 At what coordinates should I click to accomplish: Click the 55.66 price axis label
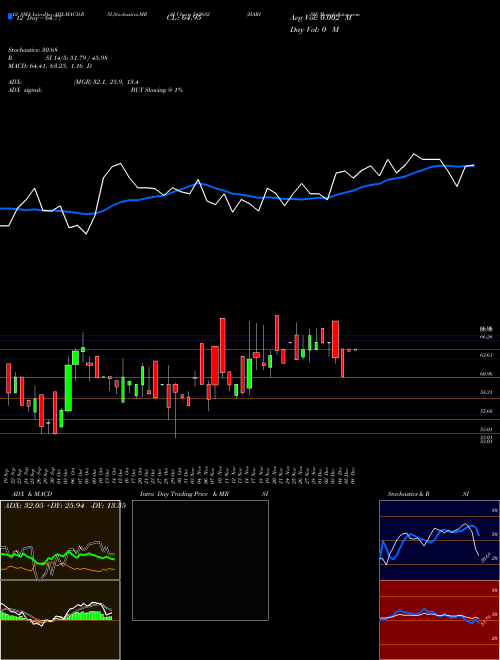[x=486, y=411]
